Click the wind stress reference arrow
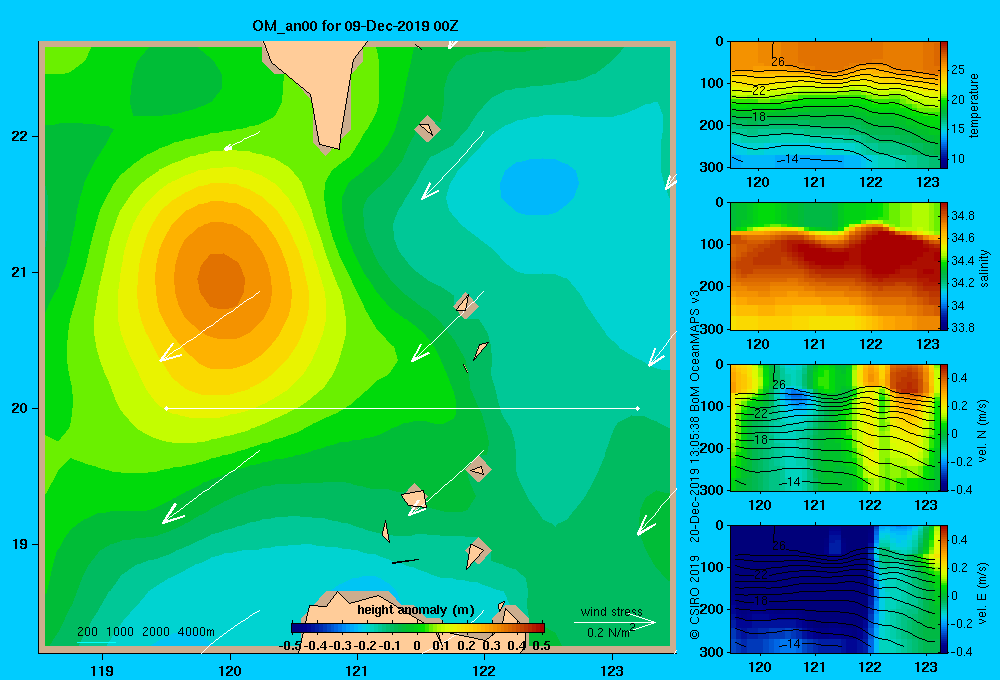This screenshot has width=1000, height=680. 615,622
